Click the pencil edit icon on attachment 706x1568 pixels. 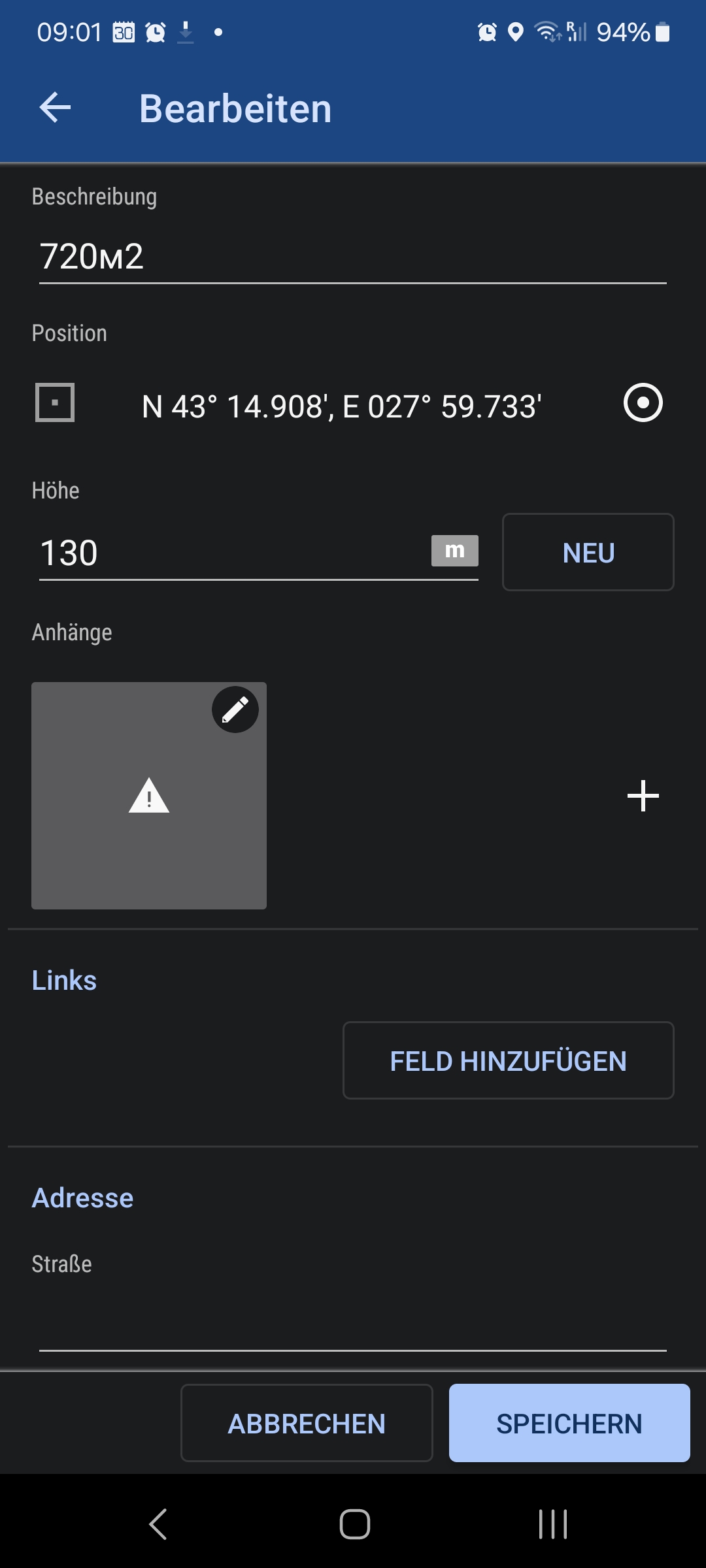[235, 710]
